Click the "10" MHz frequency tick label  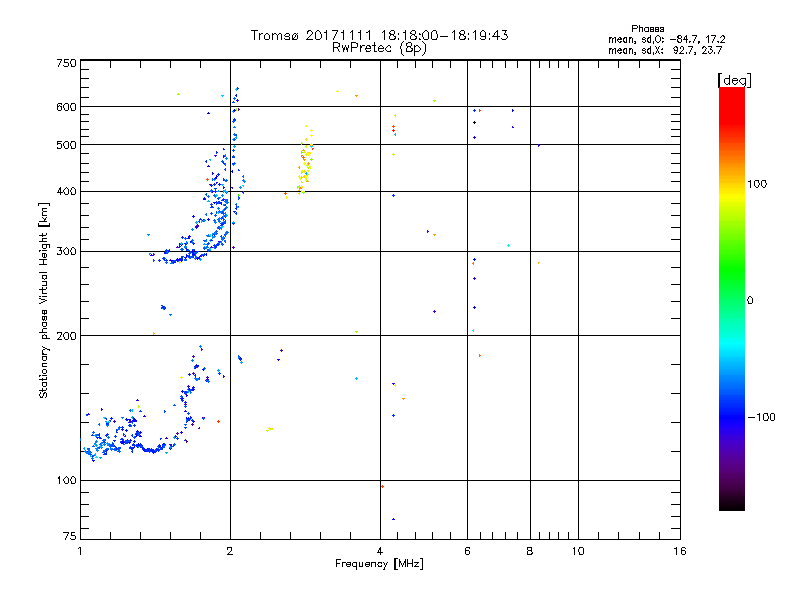coord(578,551)
